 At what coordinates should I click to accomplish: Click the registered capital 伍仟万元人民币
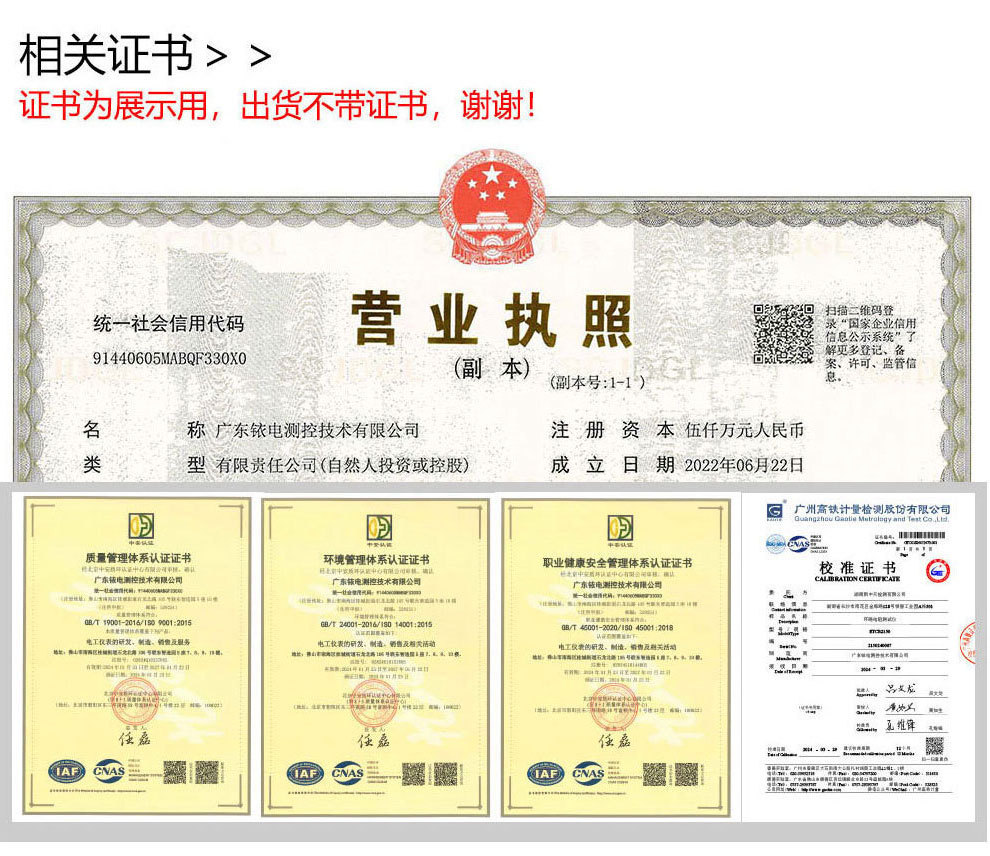tap(744, 431)
